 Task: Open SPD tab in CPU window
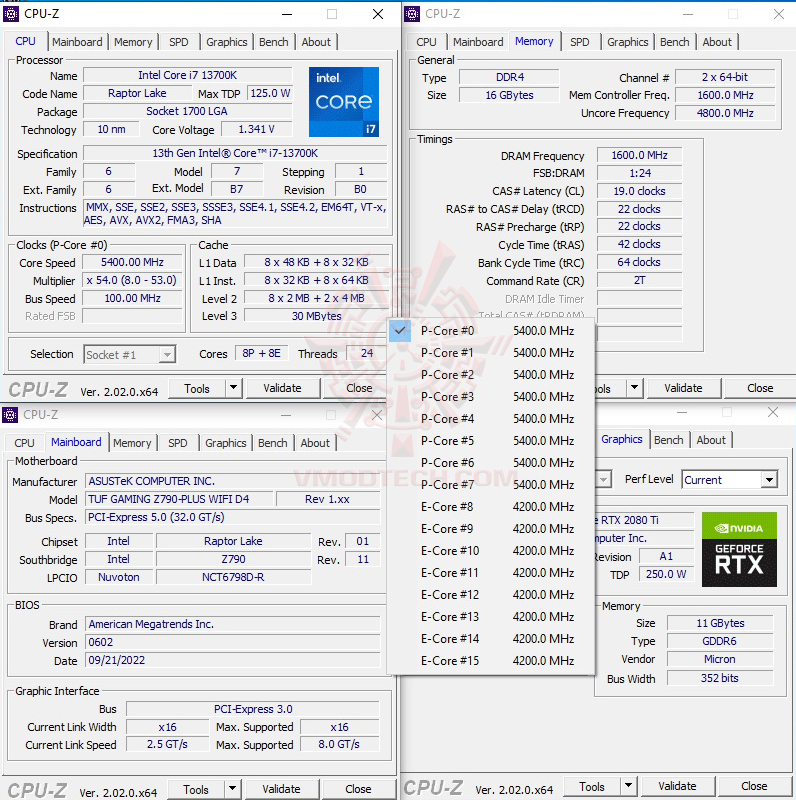pyautogui.click(x=179, y=42)
